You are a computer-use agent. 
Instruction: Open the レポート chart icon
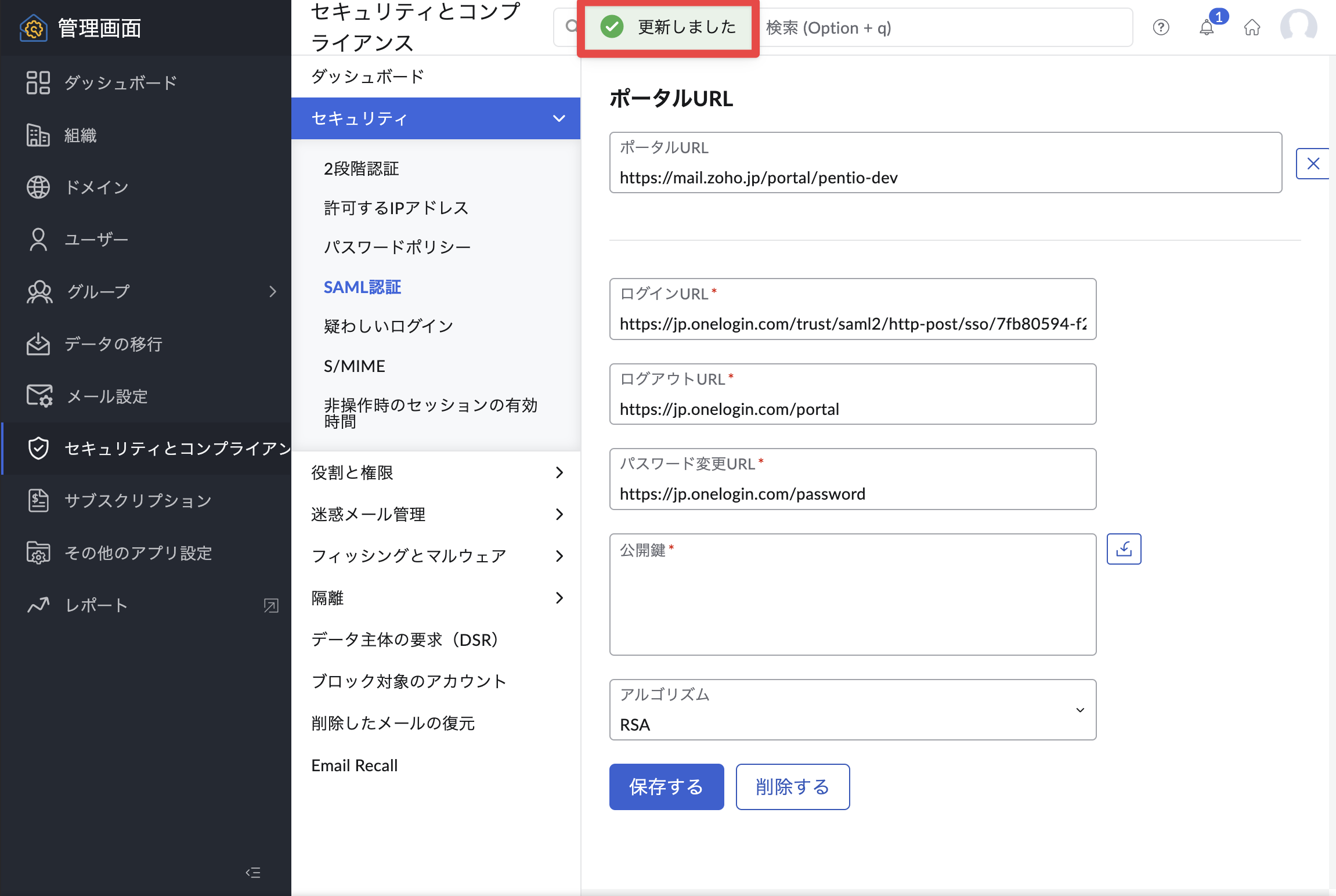(38, 605)
